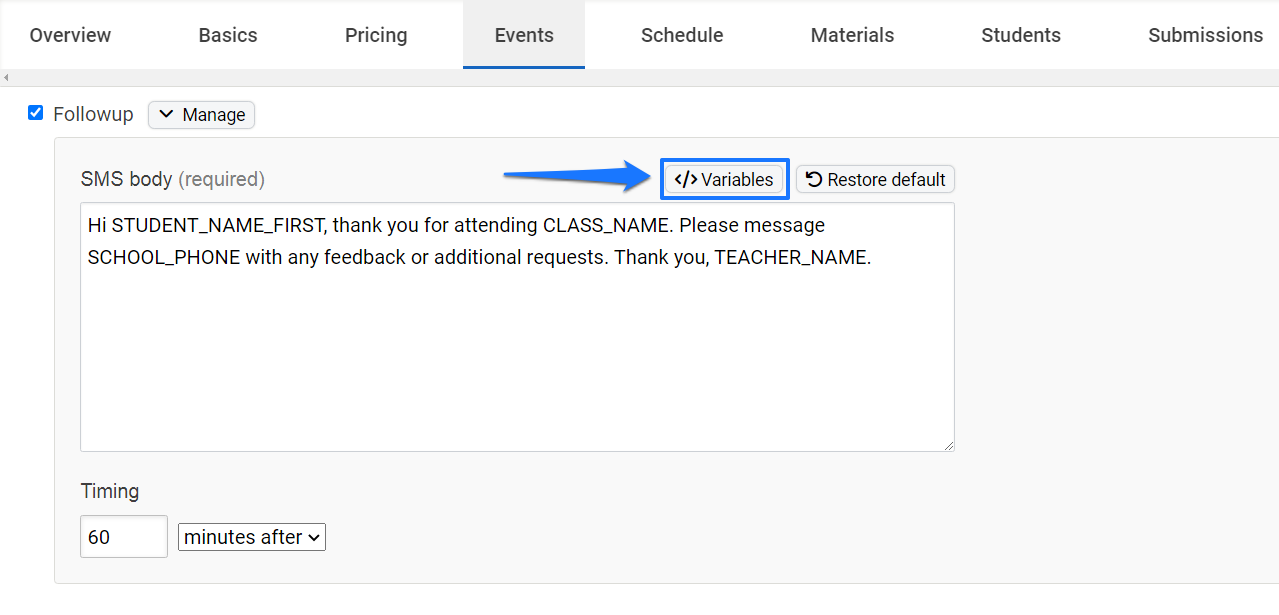Go to the Pricing tab
Screen dimensions: 1279x615
click(x=376, y=35)
